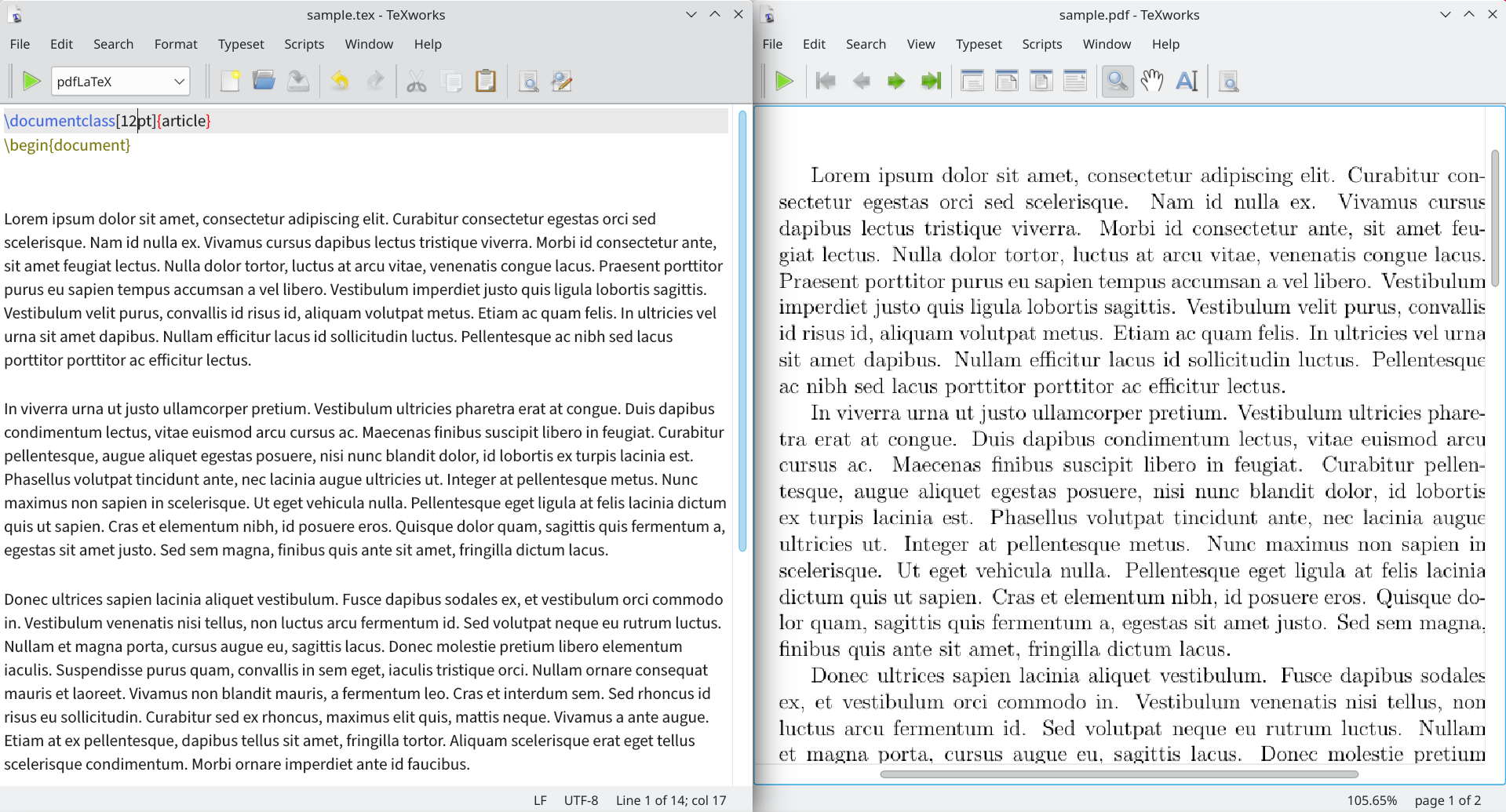
Task: Click the UTF-8 encoding indicator
Action: [x=581, y=799]
